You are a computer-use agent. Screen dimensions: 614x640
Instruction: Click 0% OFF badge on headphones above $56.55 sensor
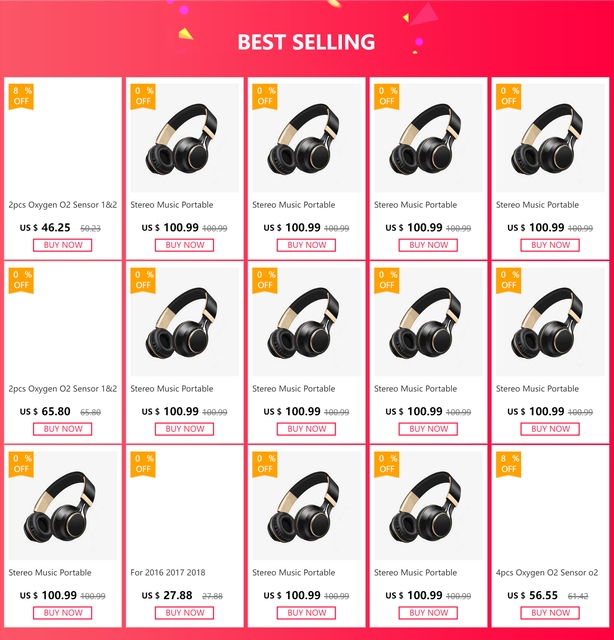509,279
